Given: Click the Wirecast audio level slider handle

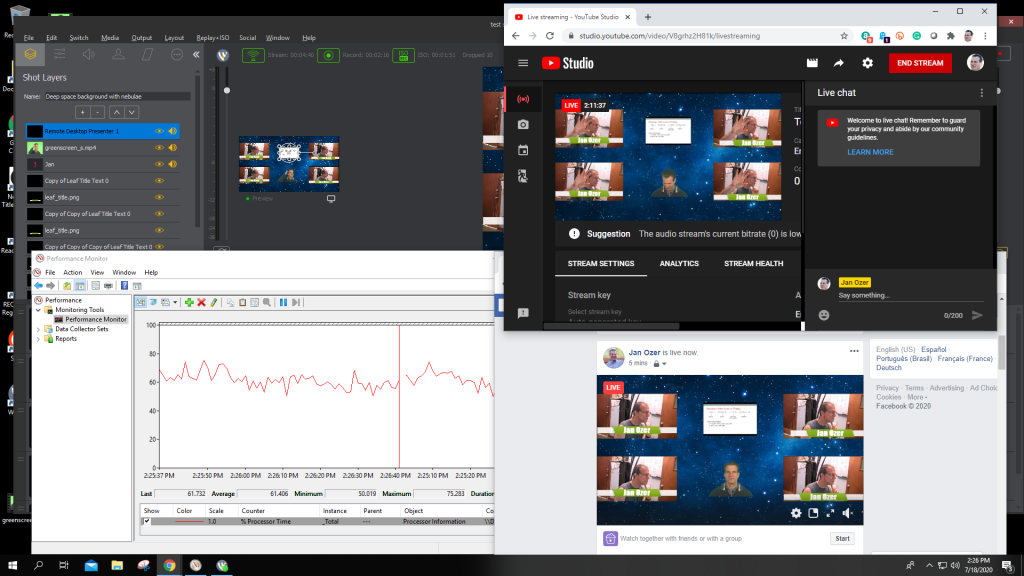Looking at the screenshot, I should (x=227, y=91).
